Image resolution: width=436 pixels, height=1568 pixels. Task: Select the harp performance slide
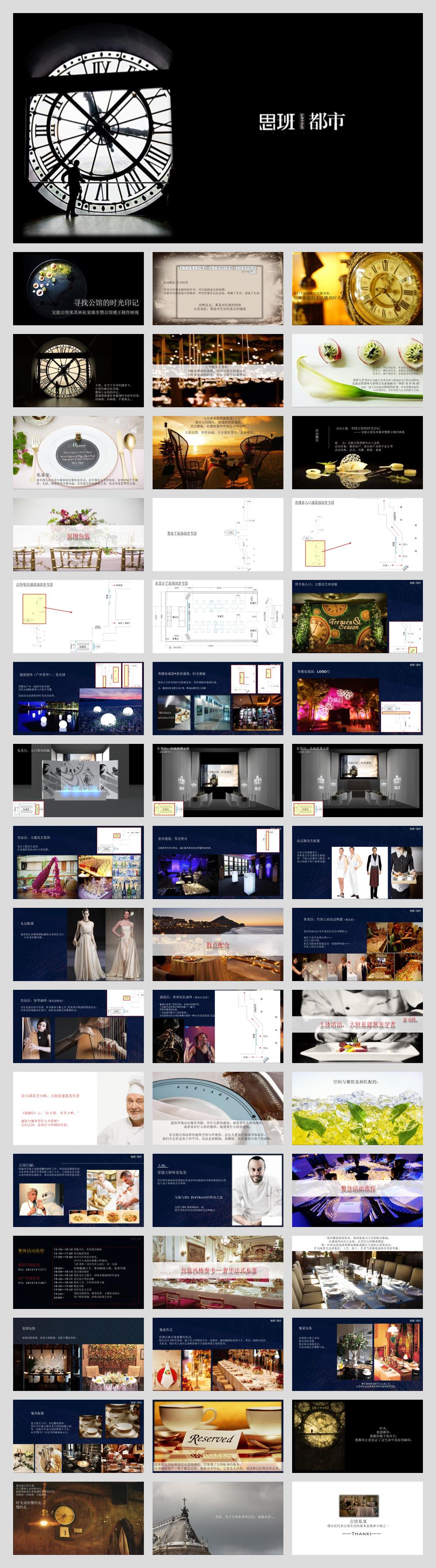coord(78,1026)
